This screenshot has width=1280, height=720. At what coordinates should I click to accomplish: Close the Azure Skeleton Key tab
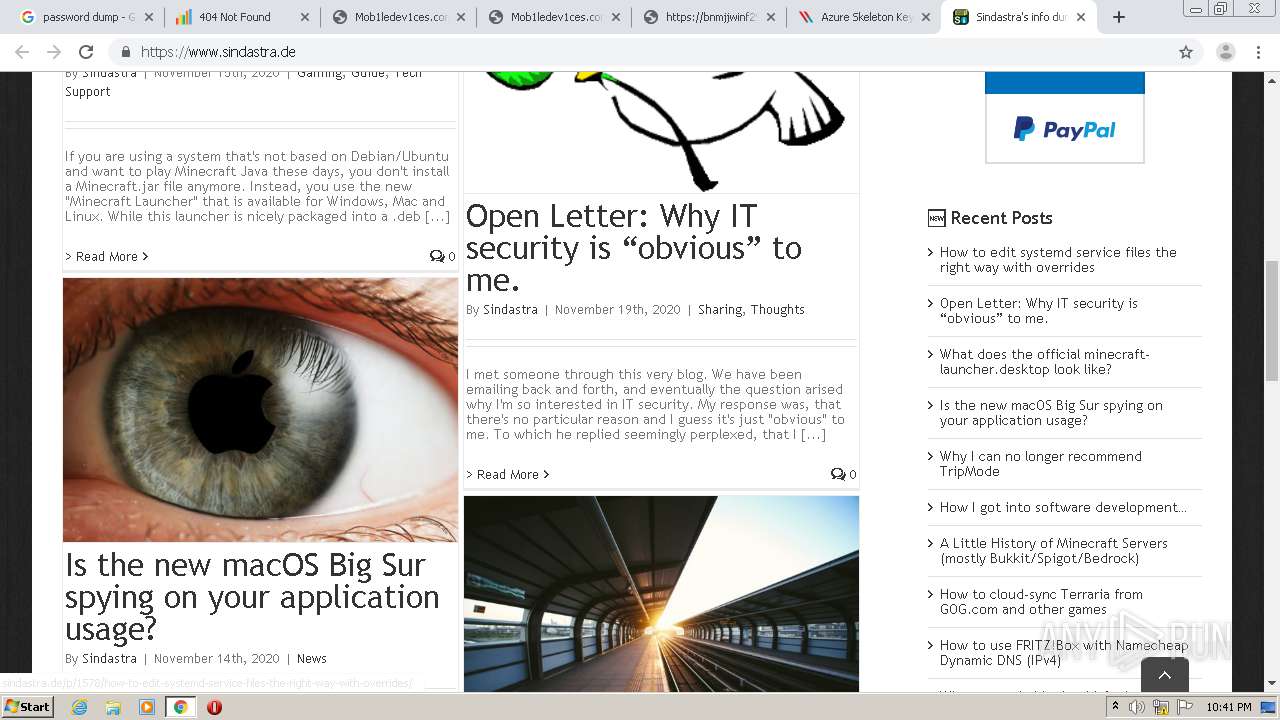click(927, 17)
